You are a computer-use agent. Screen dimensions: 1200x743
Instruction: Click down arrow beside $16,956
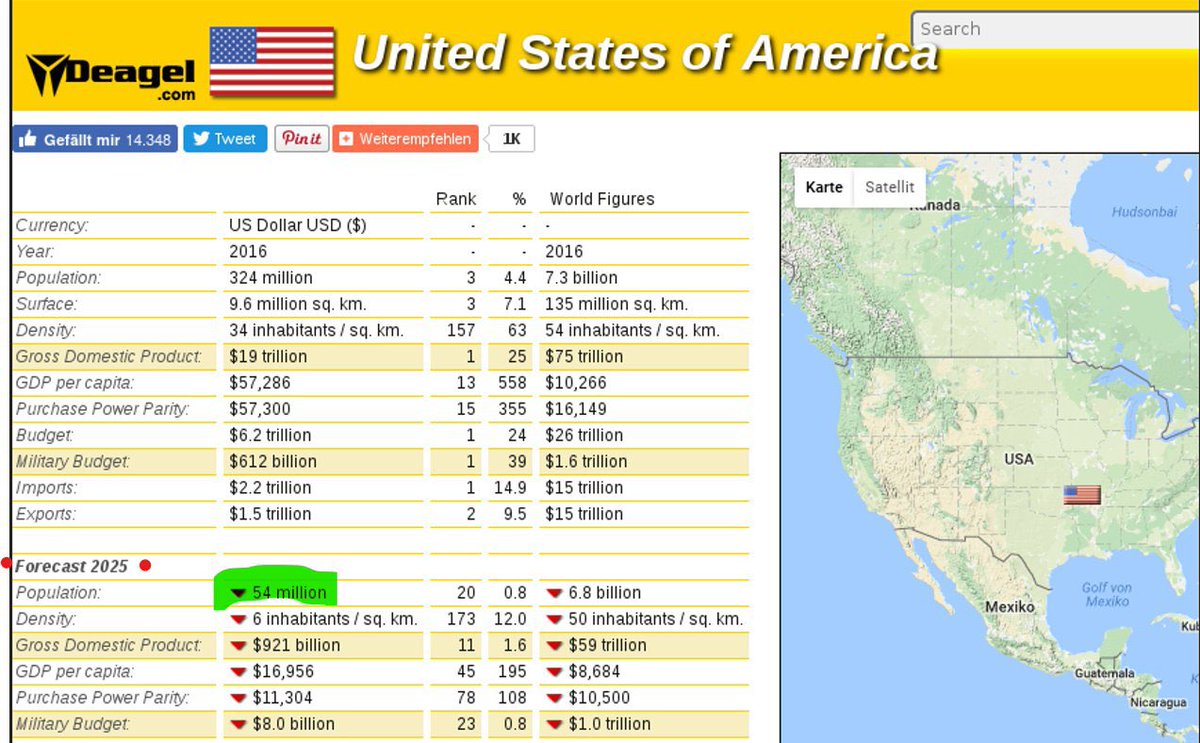click(238, 671)
